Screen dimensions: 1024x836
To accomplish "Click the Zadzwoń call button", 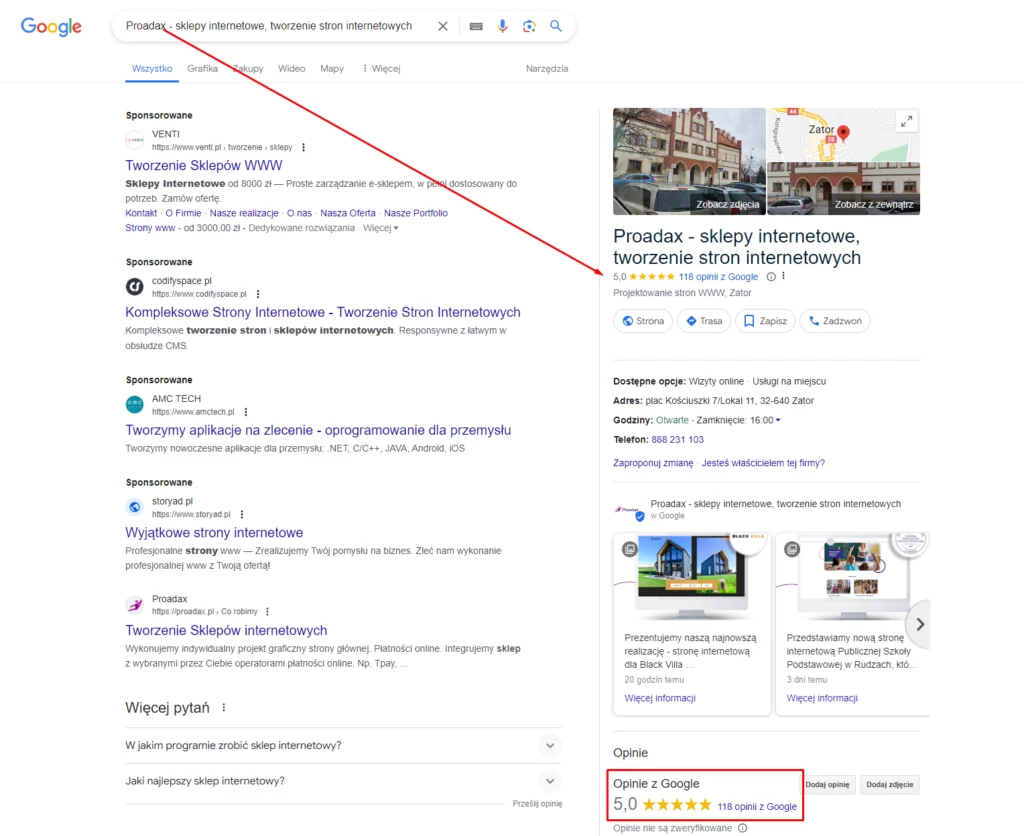I will [835, 321].
